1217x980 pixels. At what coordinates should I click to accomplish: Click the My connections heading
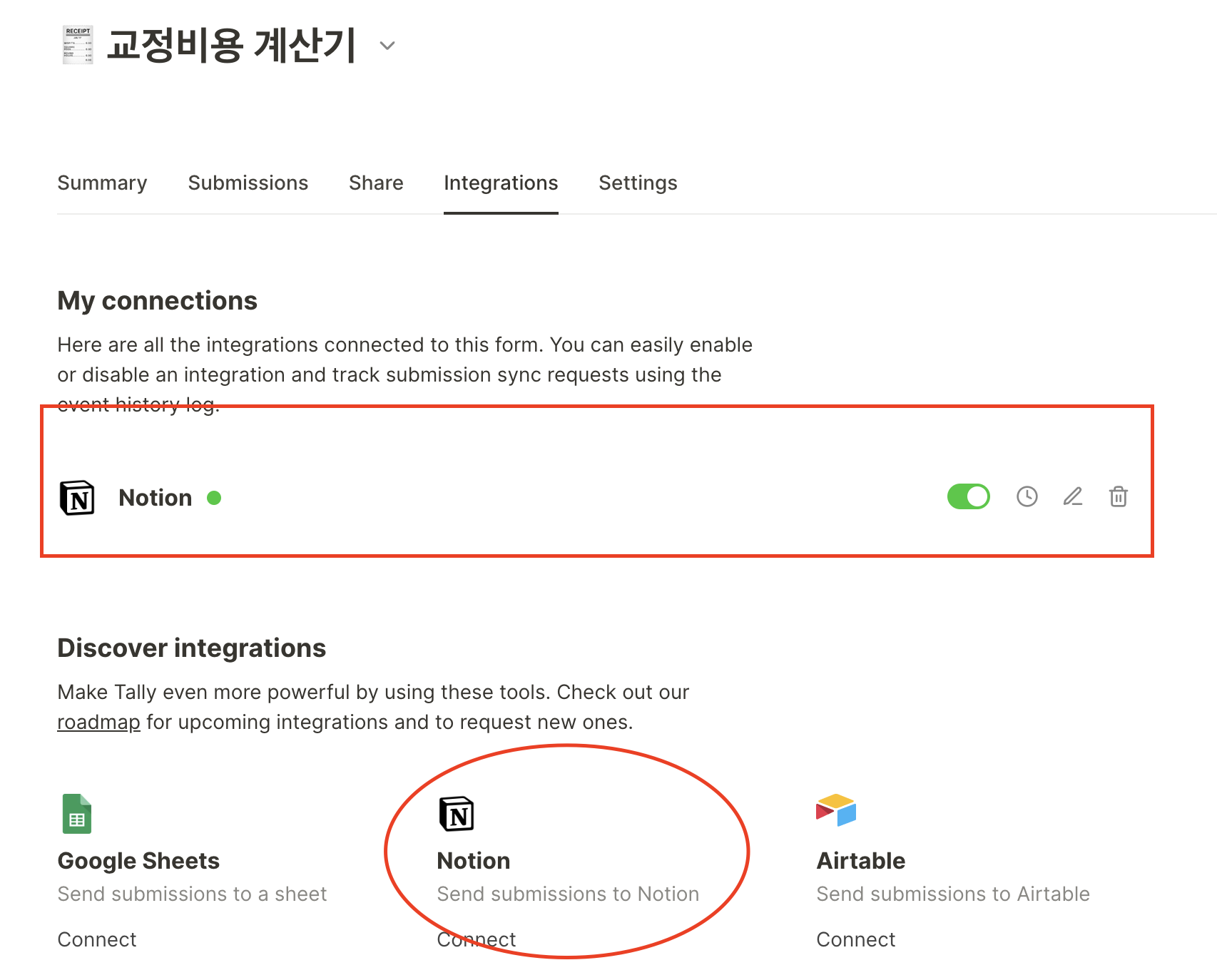pos(157,300)
